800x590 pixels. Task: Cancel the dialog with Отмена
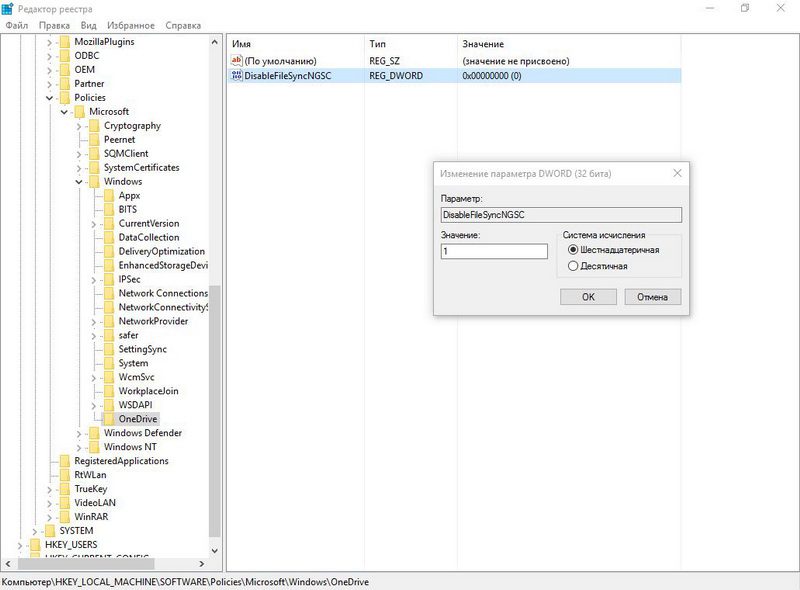click(x=653, y=297)
